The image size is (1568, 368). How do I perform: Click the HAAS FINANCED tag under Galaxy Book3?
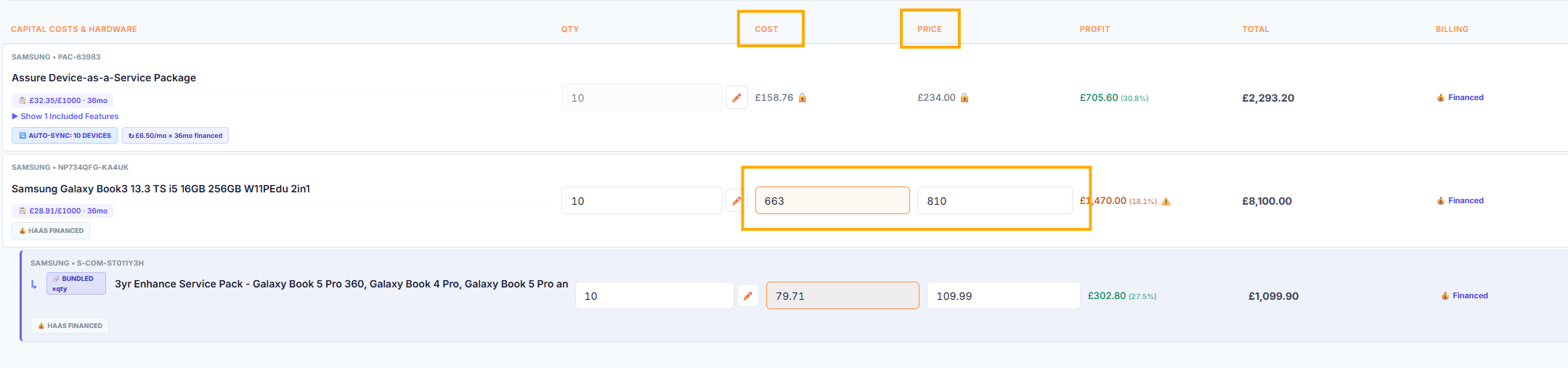click(x=51, y=231)
